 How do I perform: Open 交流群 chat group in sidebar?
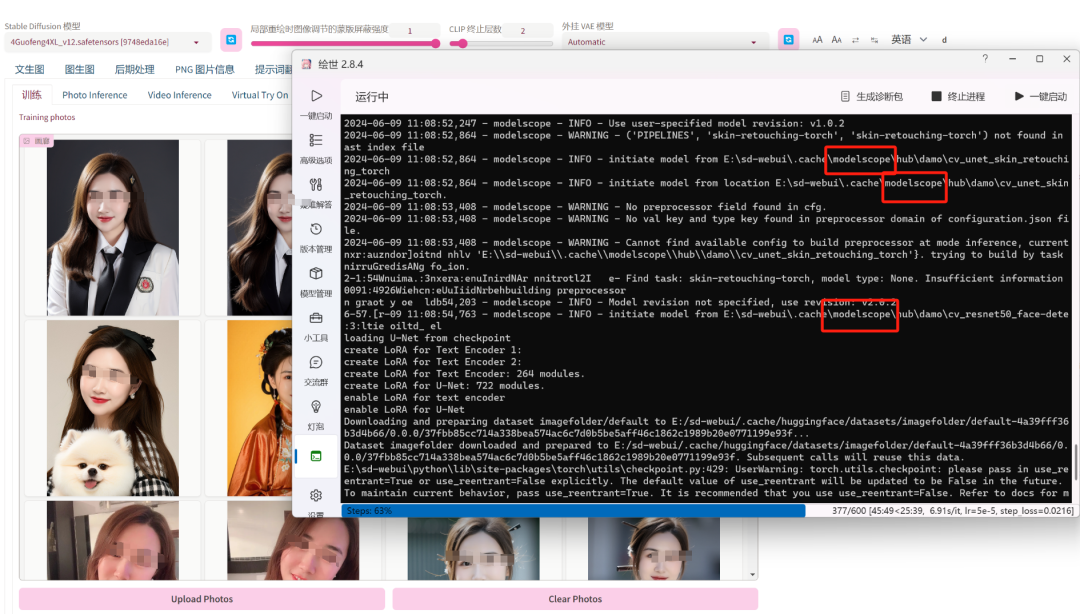[x=316, y=370]
